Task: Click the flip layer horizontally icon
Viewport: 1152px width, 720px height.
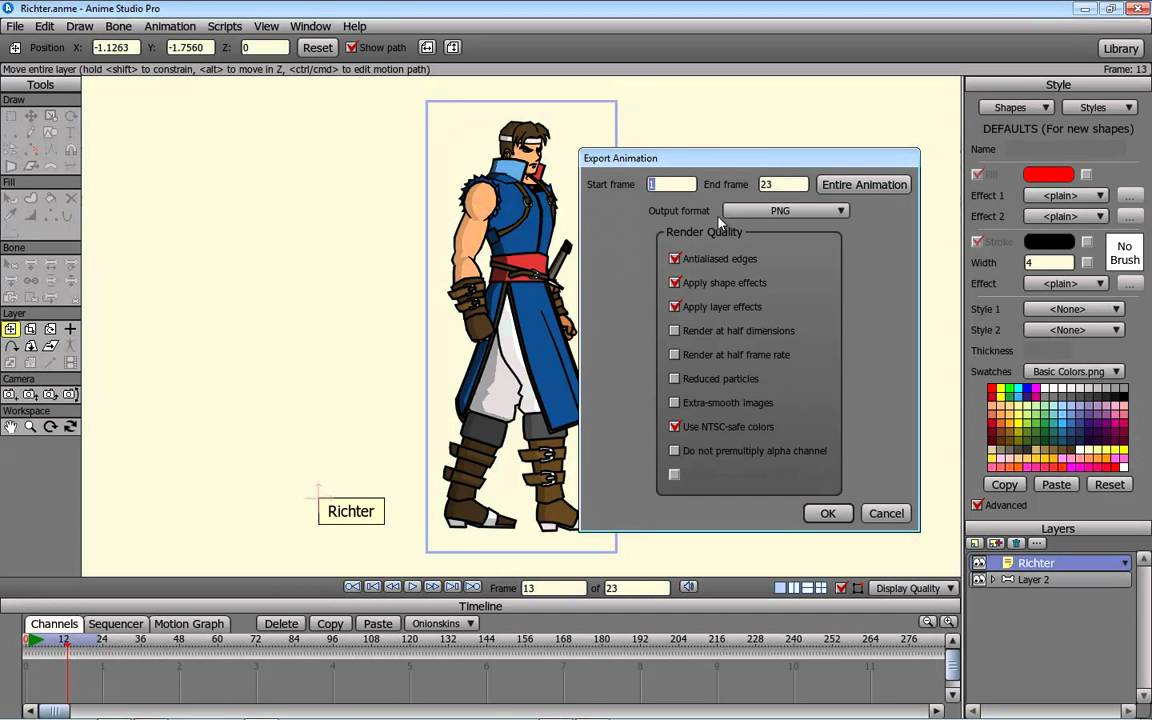Action: tap(427, 47)
